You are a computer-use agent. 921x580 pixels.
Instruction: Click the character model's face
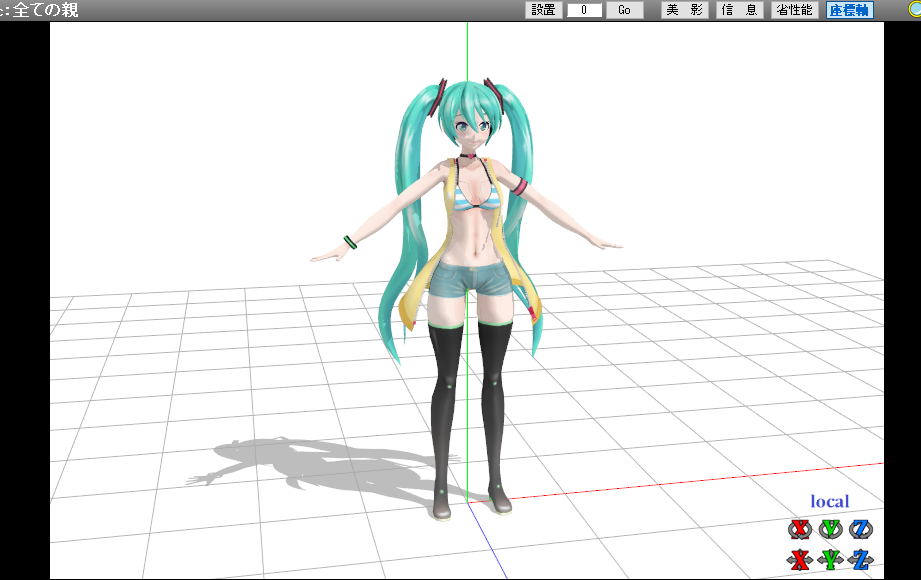click(x=468, y=128)
